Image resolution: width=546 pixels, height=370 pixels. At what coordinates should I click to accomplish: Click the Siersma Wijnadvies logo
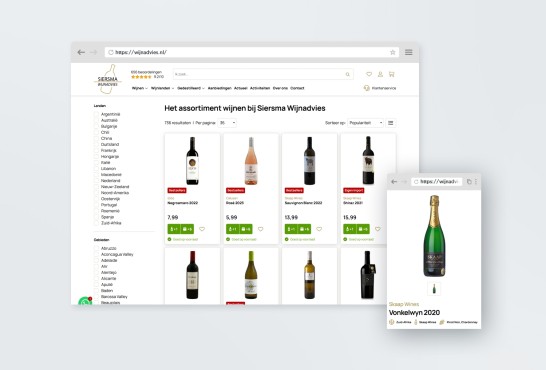pyautogui.click(x=108, y=79)
